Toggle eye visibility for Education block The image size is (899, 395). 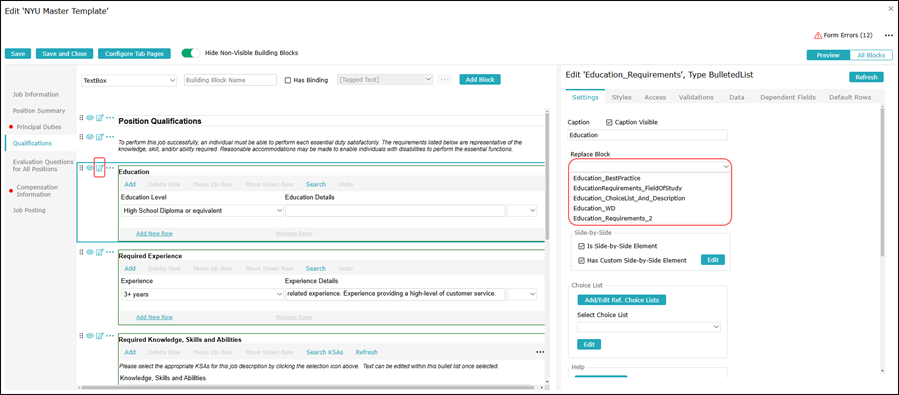(x=90, y=167)
